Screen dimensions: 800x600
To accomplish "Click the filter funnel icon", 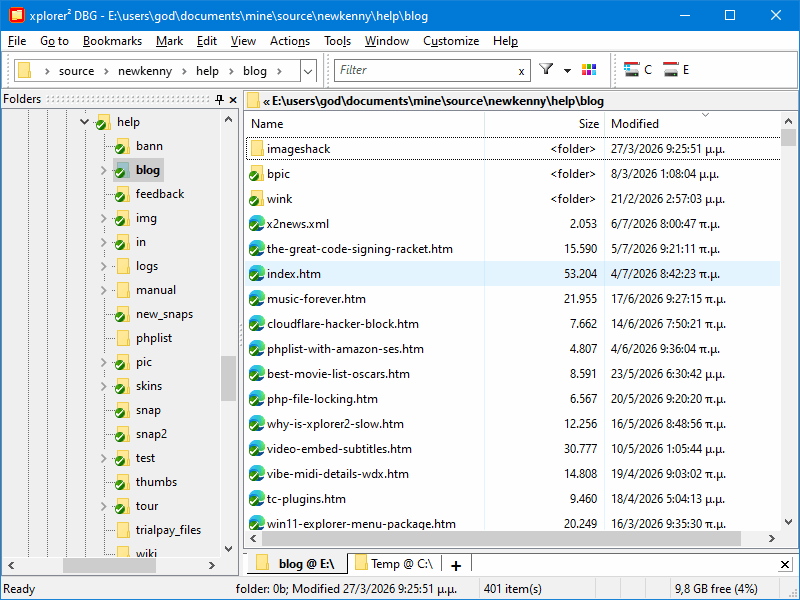I will coord(546,69).
